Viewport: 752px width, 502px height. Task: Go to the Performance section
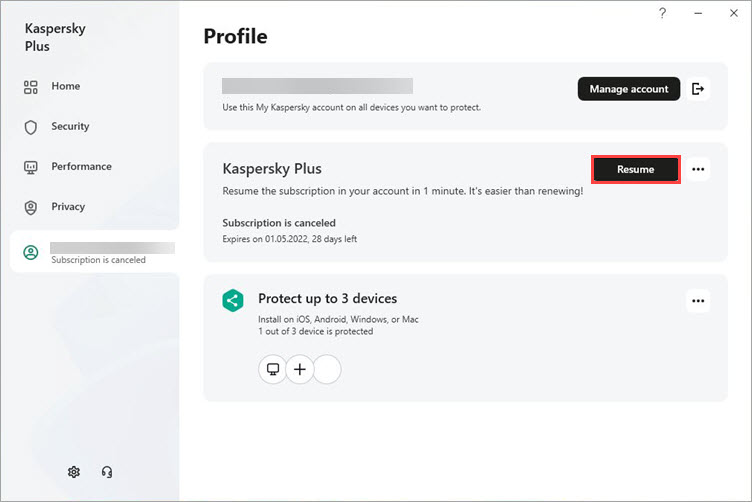(82, 167)
